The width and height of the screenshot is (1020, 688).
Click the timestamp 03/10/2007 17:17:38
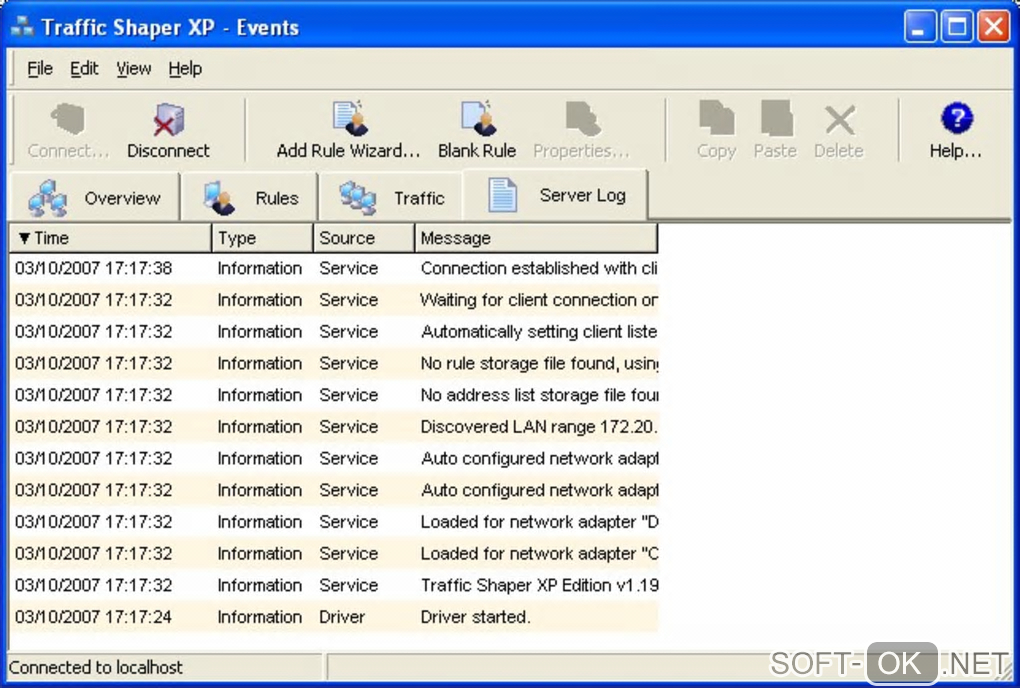(x=94, y=268)
